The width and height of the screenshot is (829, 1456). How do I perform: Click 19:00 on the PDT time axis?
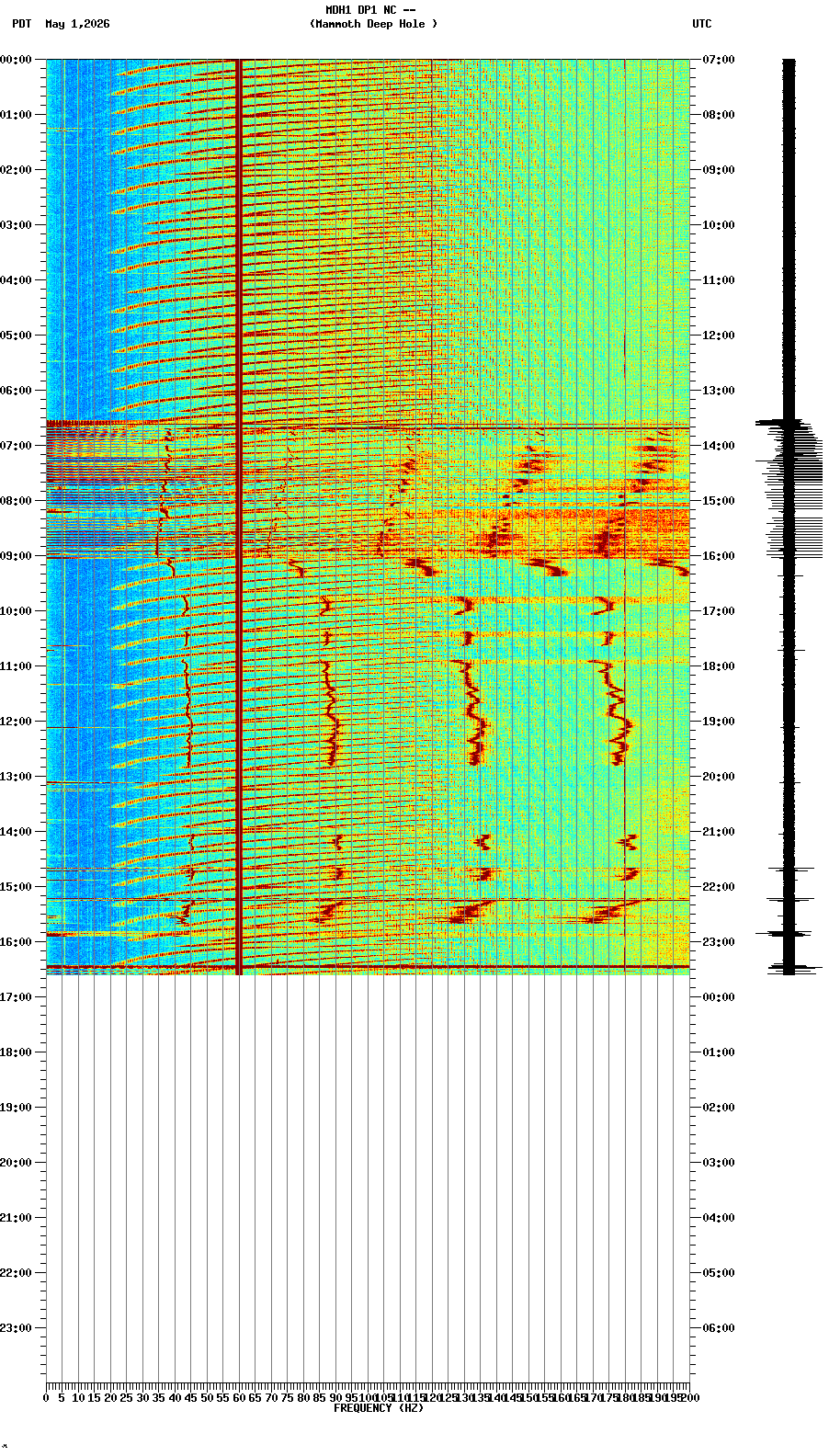coord(17,1108)
